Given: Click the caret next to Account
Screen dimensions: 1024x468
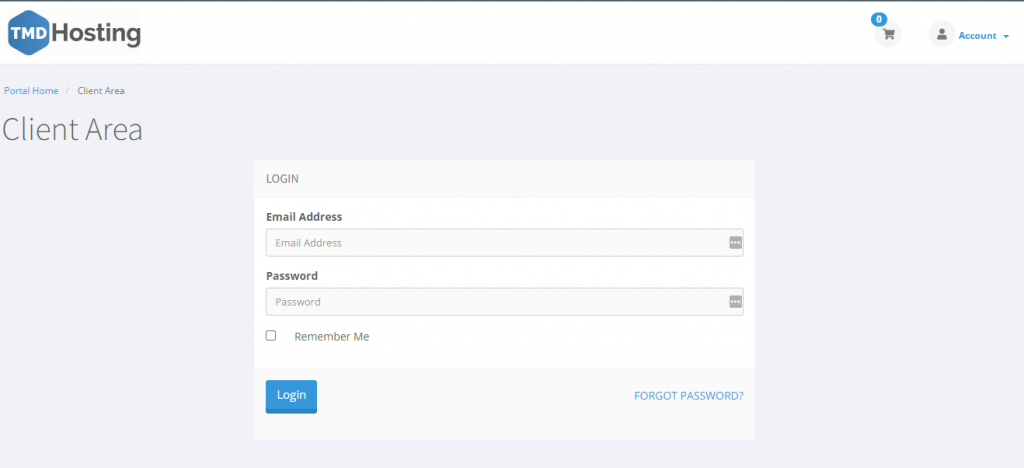Looking at the screenshot, I should point(1006,36).
